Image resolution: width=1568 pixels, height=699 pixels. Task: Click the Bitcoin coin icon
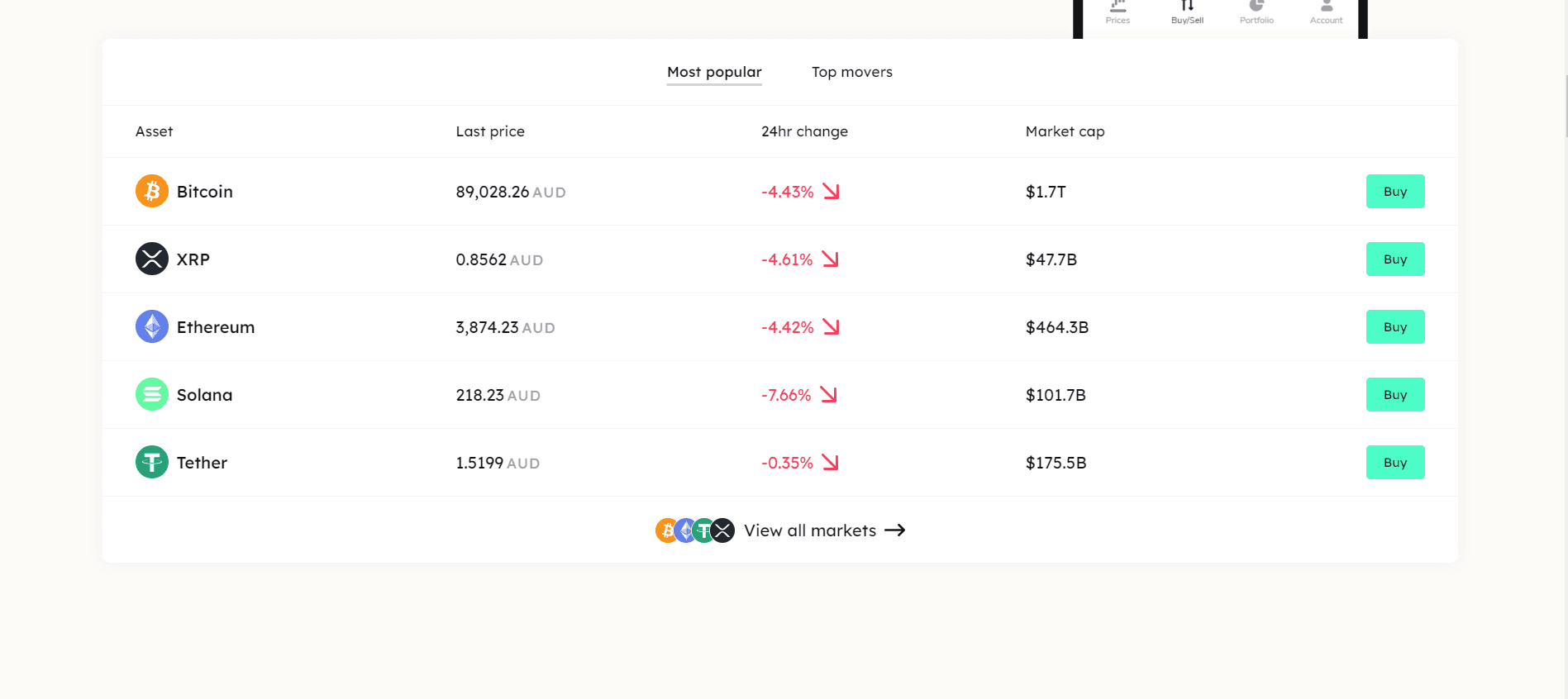pos(152,191)
